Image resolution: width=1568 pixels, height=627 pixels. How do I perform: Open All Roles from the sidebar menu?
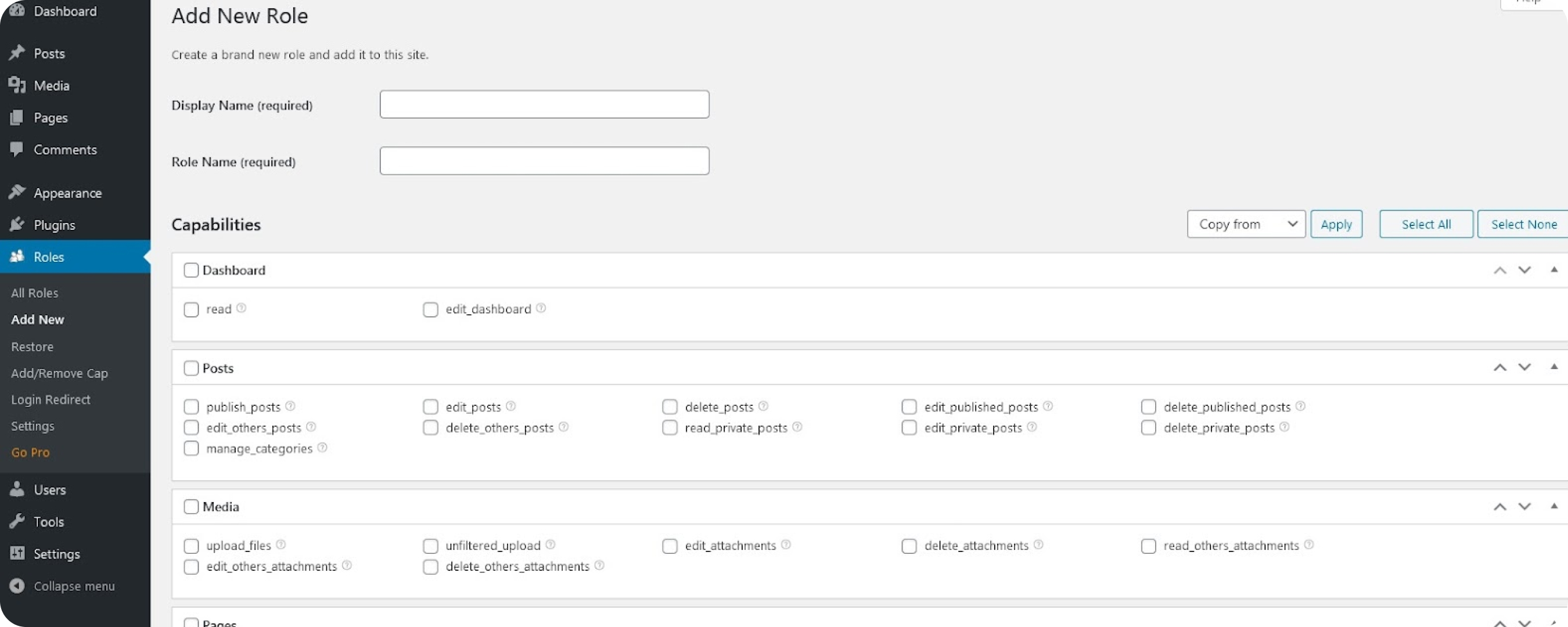(34, 292)
